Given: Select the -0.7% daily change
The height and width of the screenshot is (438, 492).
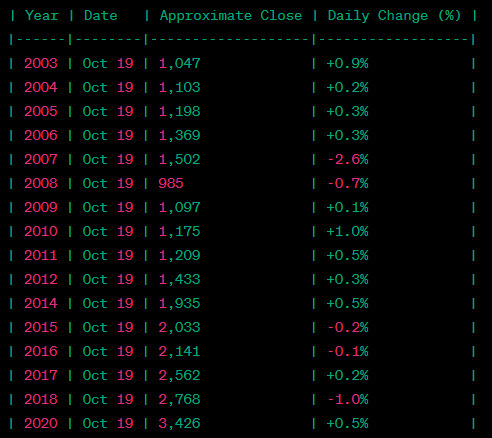Looking at the screenshot, I should tap(348, 183).
